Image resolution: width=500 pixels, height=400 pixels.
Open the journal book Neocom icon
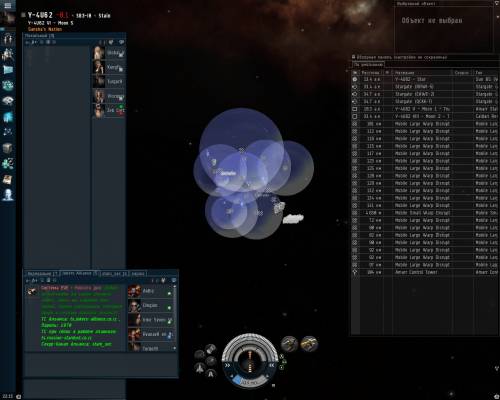coord(8,179)
